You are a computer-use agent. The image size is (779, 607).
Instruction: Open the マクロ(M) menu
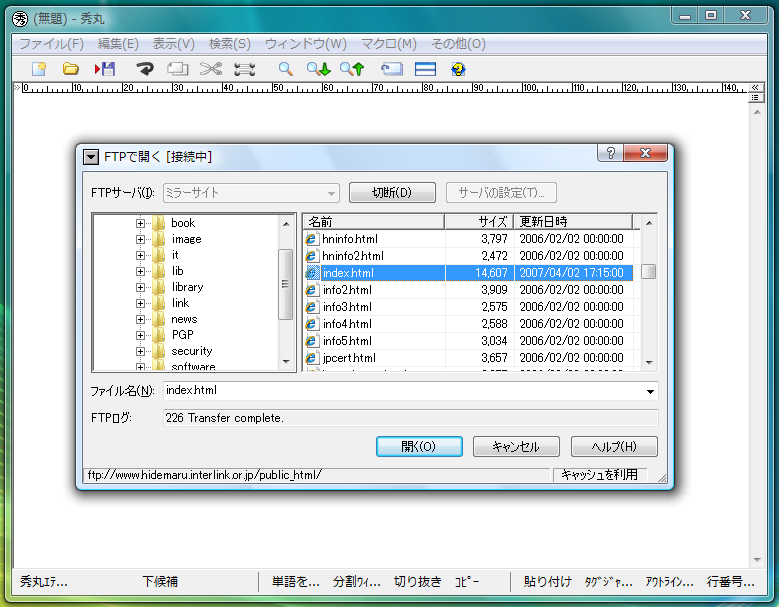click(x=389, y=44)
